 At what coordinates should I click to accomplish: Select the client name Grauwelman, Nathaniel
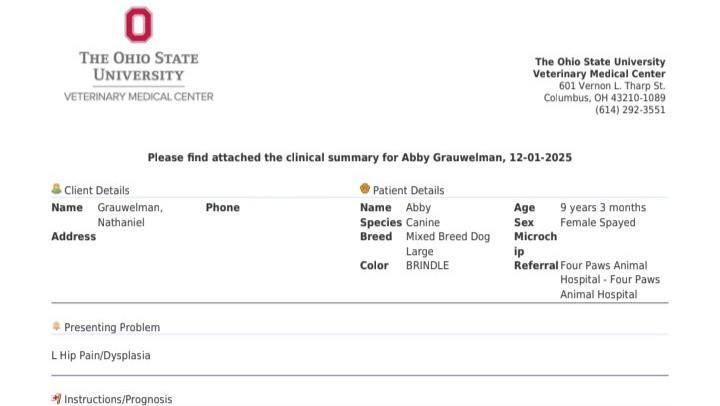[x=129, y=214]
